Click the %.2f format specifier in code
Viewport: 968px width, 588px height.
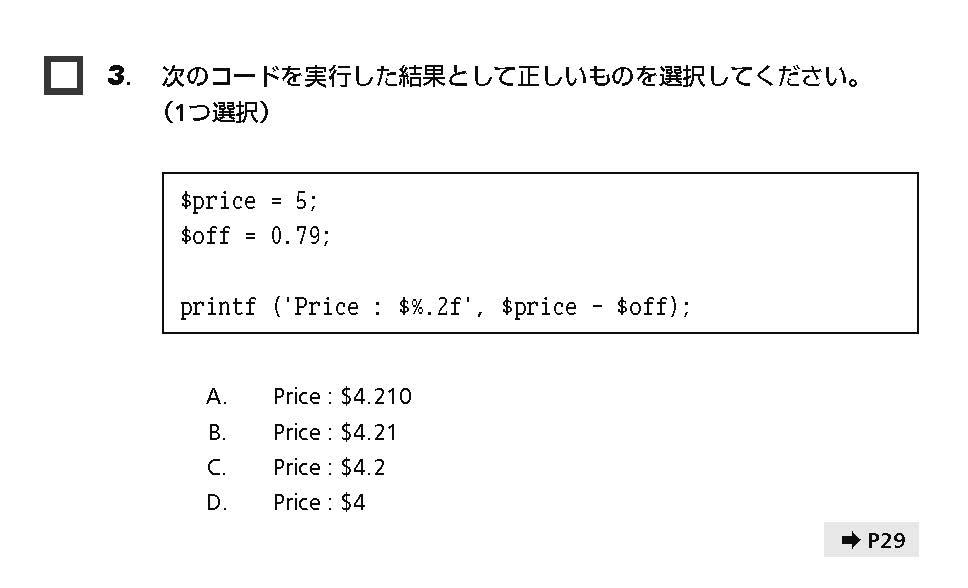(x=437, y=306)
